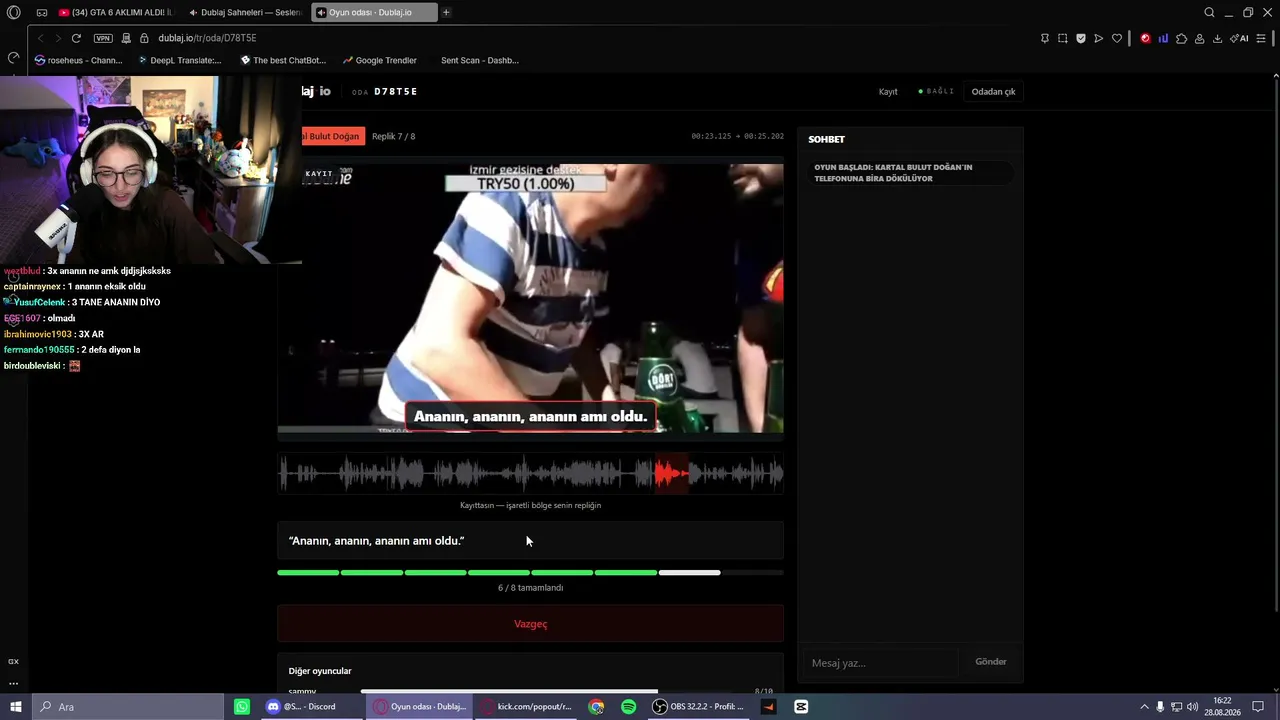The image size is (1280, 720).
Task: Click the replik progress bar
Action: click(x=530, y=572)
